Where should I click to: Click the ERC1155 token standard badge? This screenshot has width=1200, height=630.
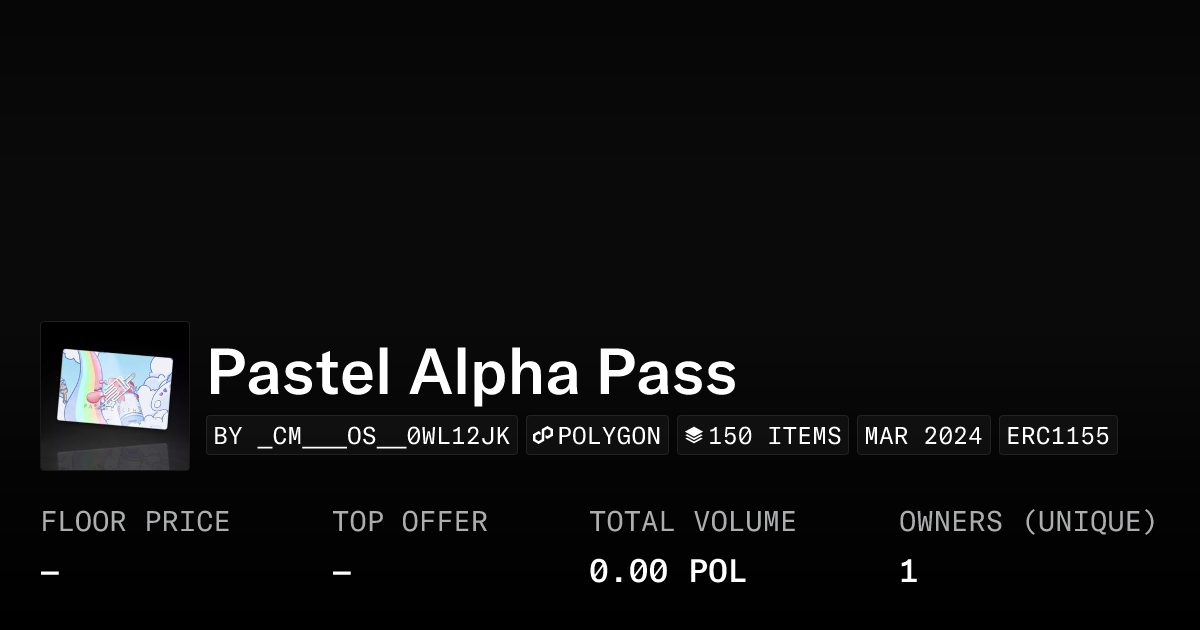pos(1058,436)
